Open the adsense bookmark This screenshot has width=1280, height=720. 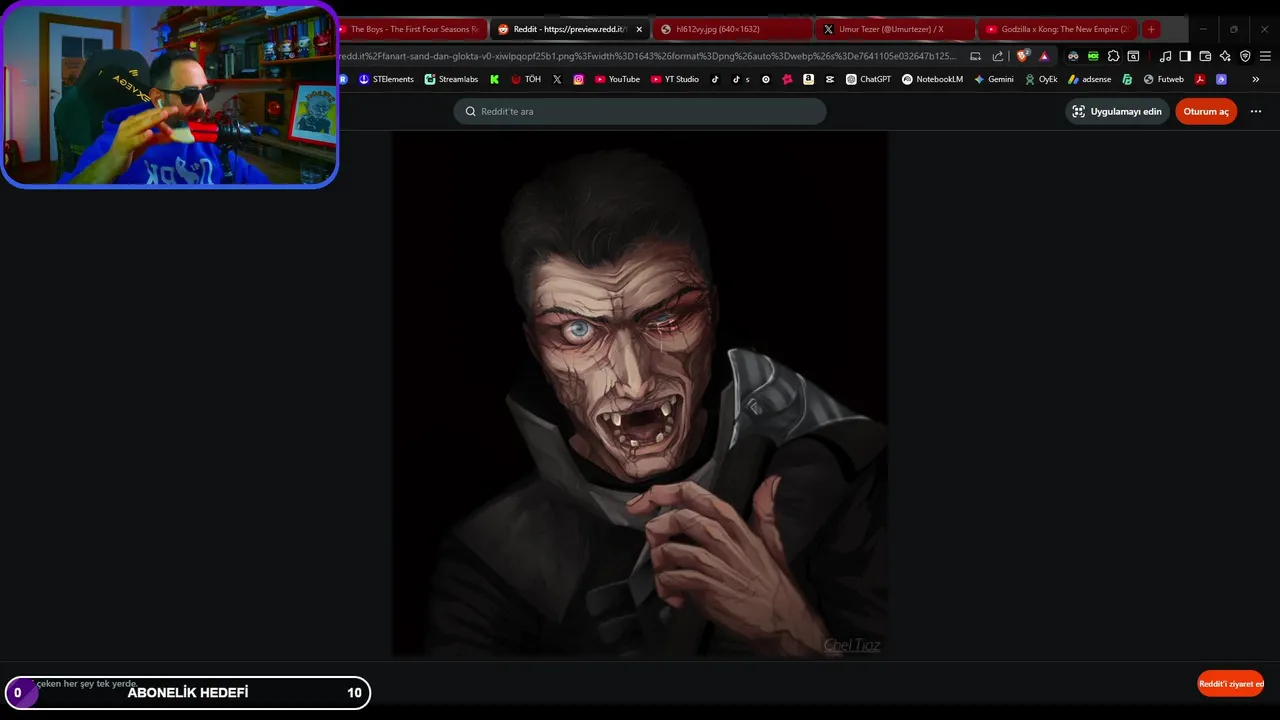1089,79
